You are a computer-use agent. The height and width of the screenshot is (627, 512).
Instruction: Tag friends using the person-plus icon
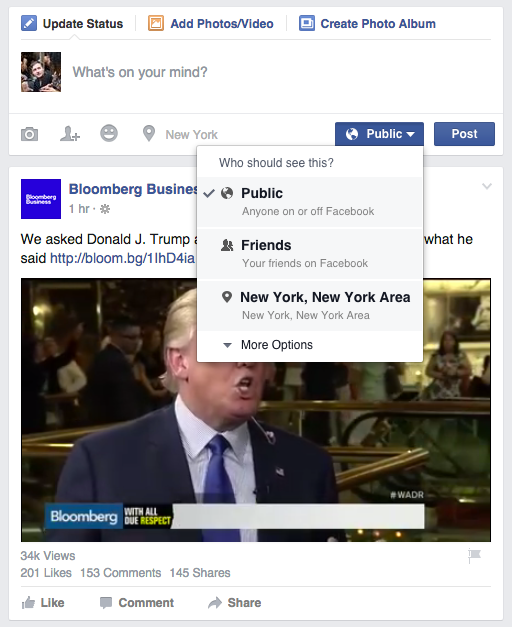70,134
